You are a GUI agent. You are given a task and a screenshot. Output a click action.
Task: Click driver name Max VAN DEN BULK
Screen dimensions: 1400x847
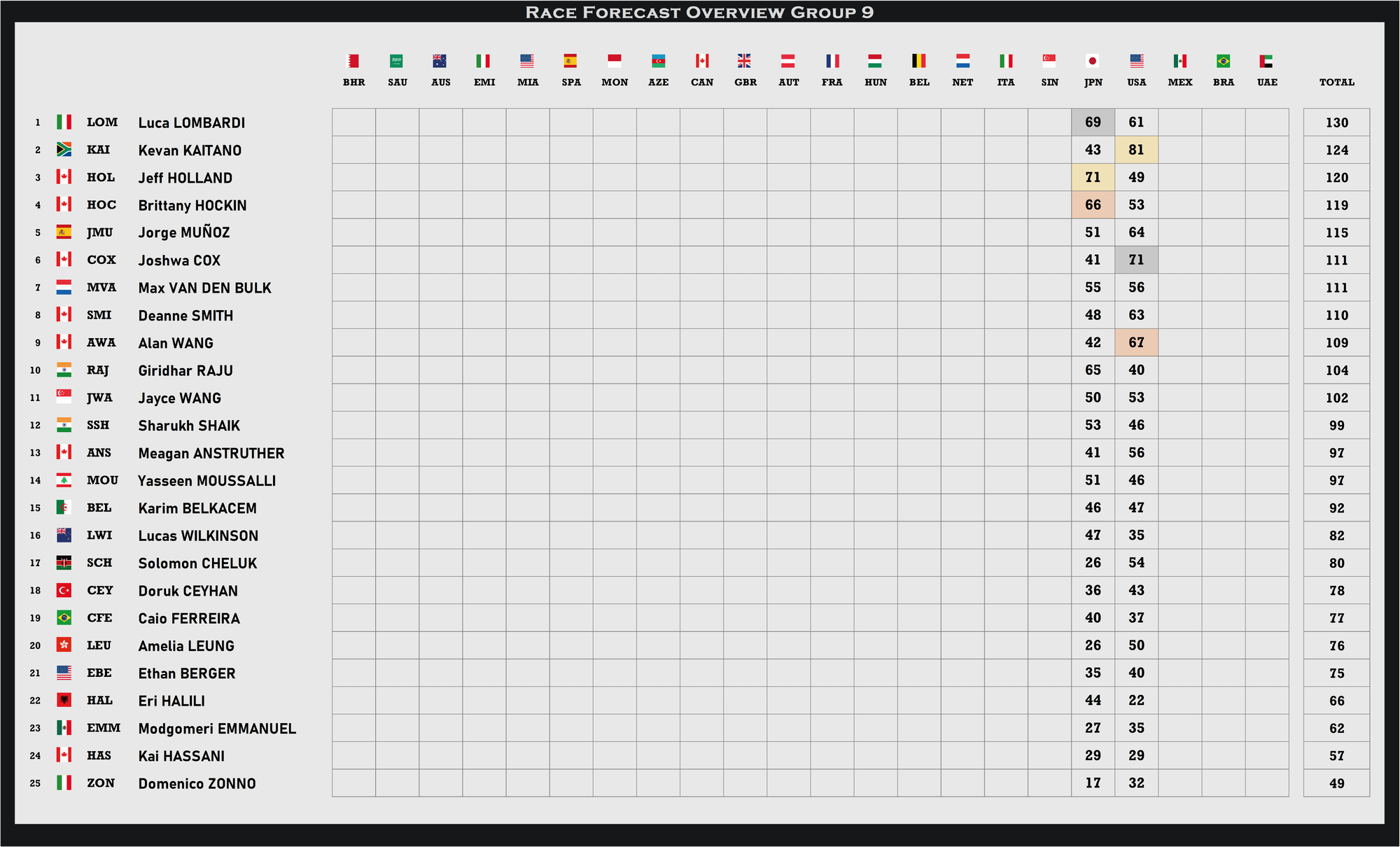204,288
